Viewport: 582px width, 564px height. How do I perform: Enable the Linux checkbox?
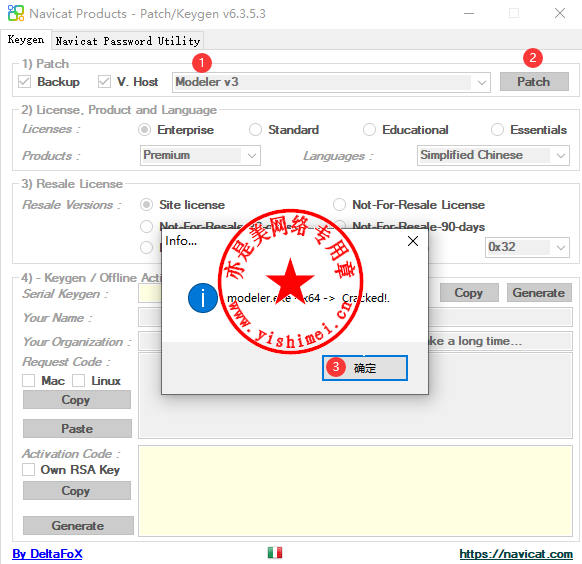tap(78, 381)
